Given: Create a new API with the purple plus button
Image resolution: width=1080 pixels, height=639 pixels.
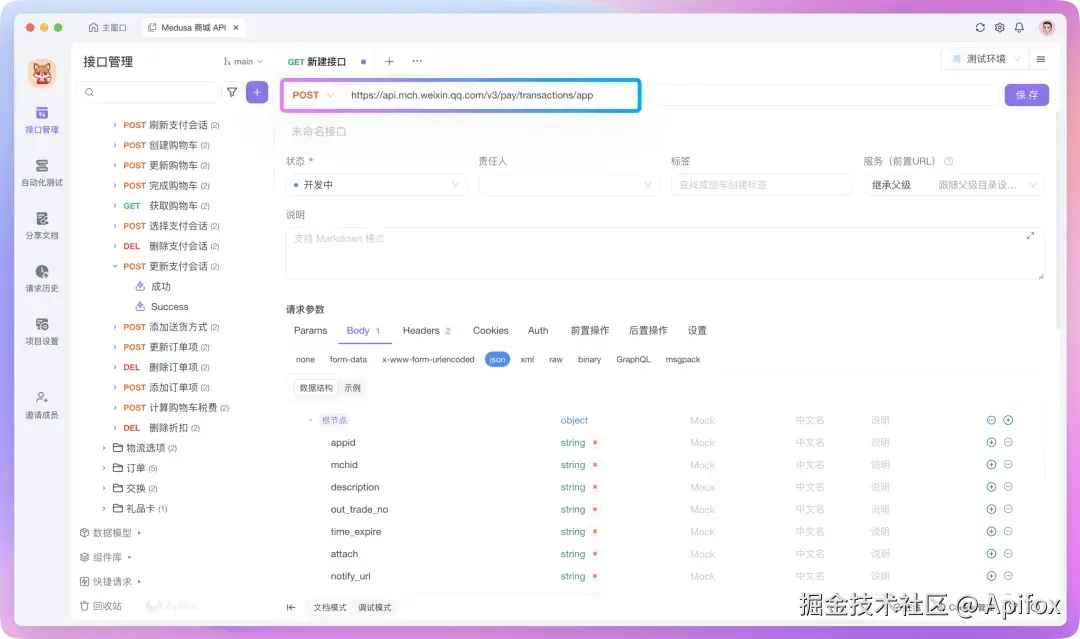Looking at the screenshot, I should click(x=257, y=91).
